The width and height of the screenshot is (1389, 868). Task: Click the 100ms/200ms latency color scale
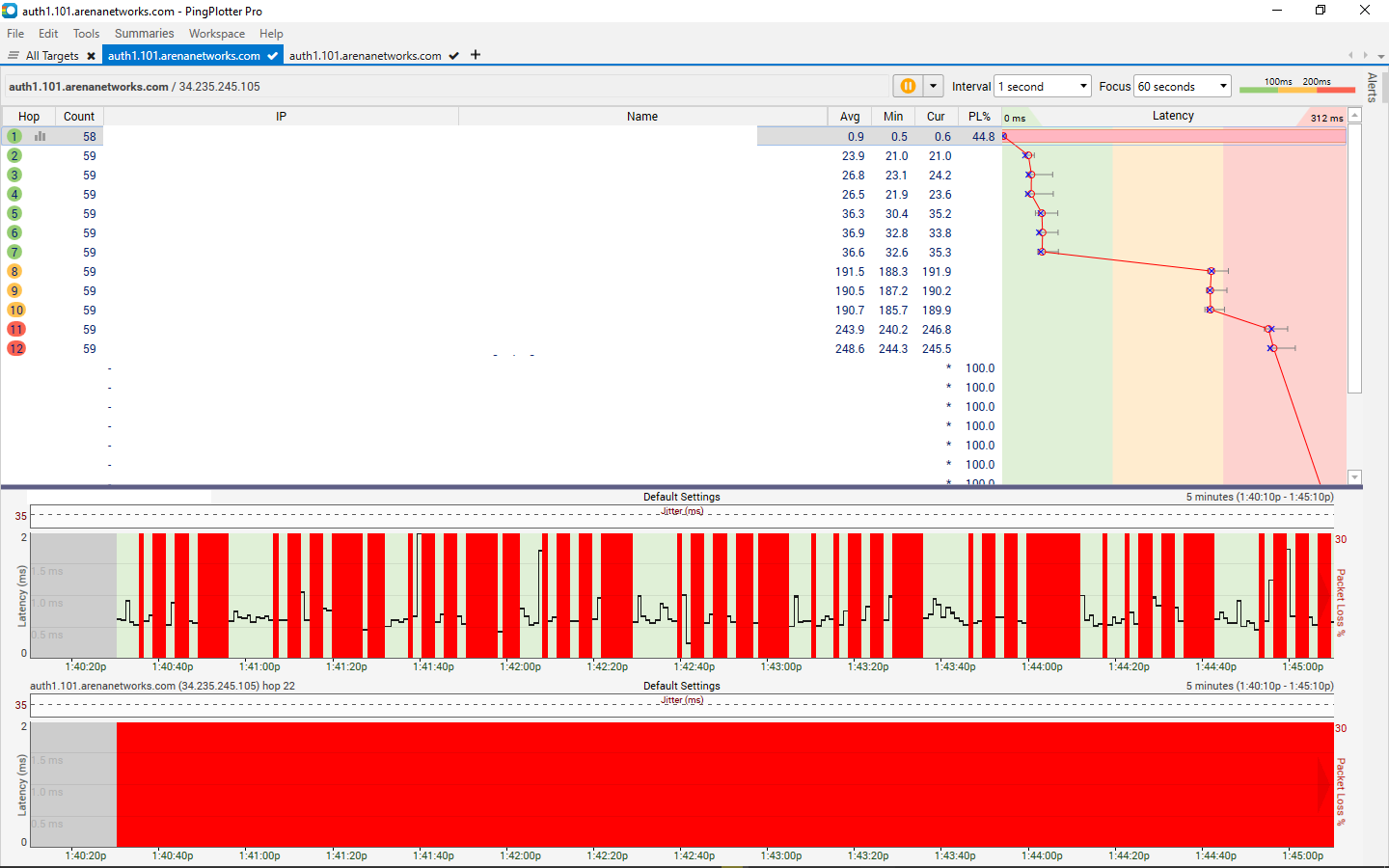coord(1296,86)
